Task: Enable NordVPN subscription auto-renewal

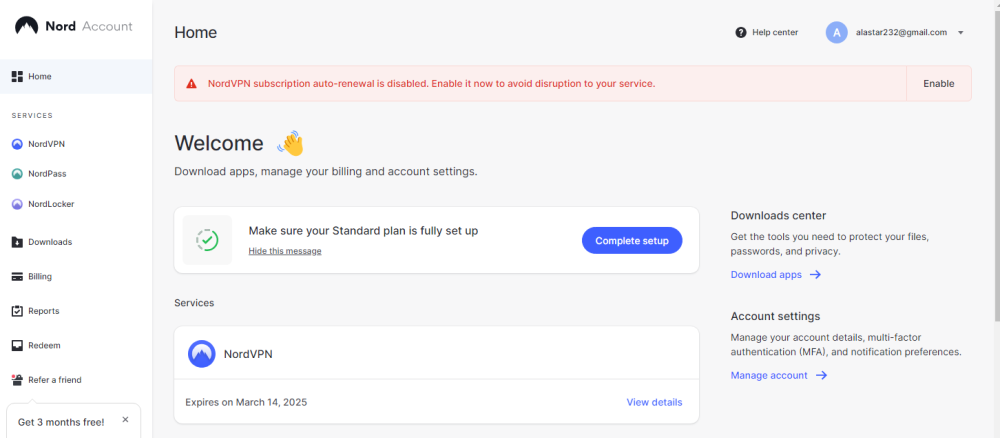Action: click(938, 84)
